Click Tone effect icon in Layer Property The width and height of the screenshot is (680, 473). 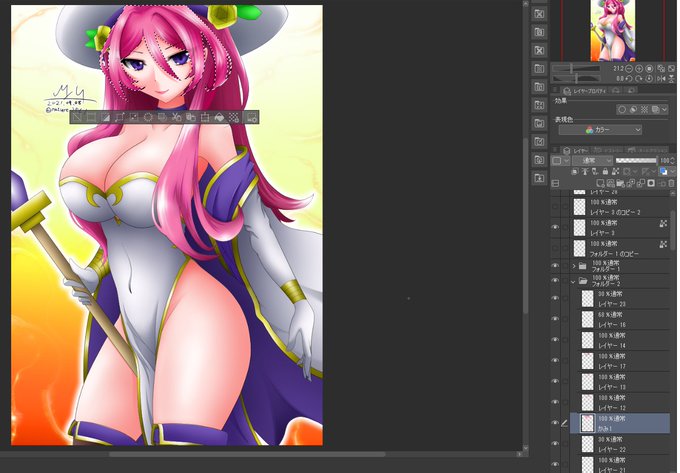(644, 109)
